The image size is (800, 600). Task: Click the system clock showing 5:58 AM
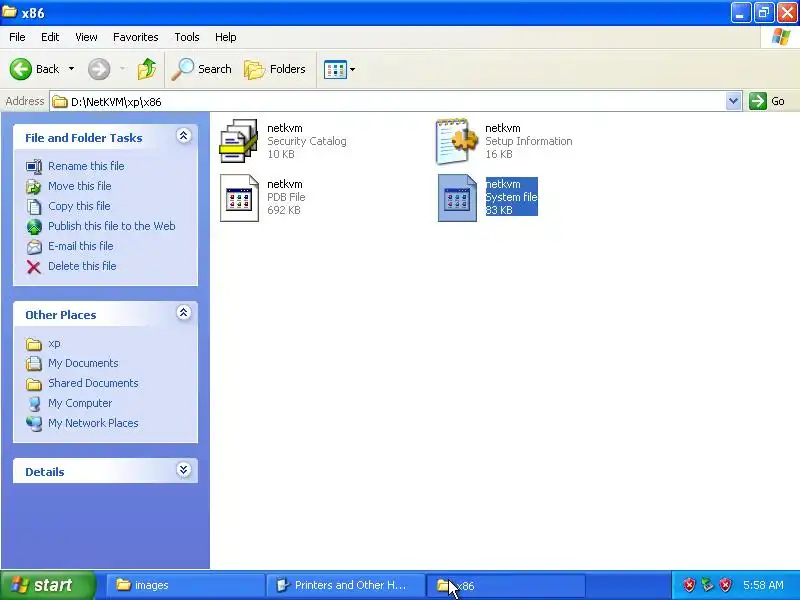(x=763, y=585)
